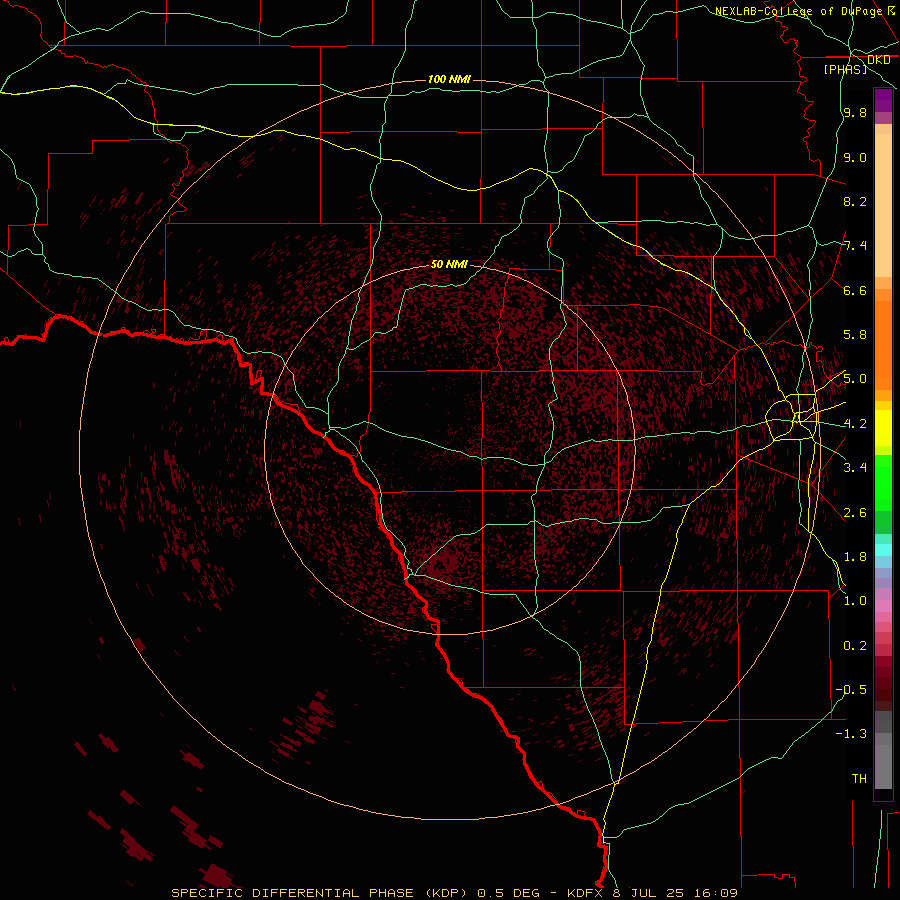Click the 5.8 scale label
900x900 pixels.
(x=855, y=335)
